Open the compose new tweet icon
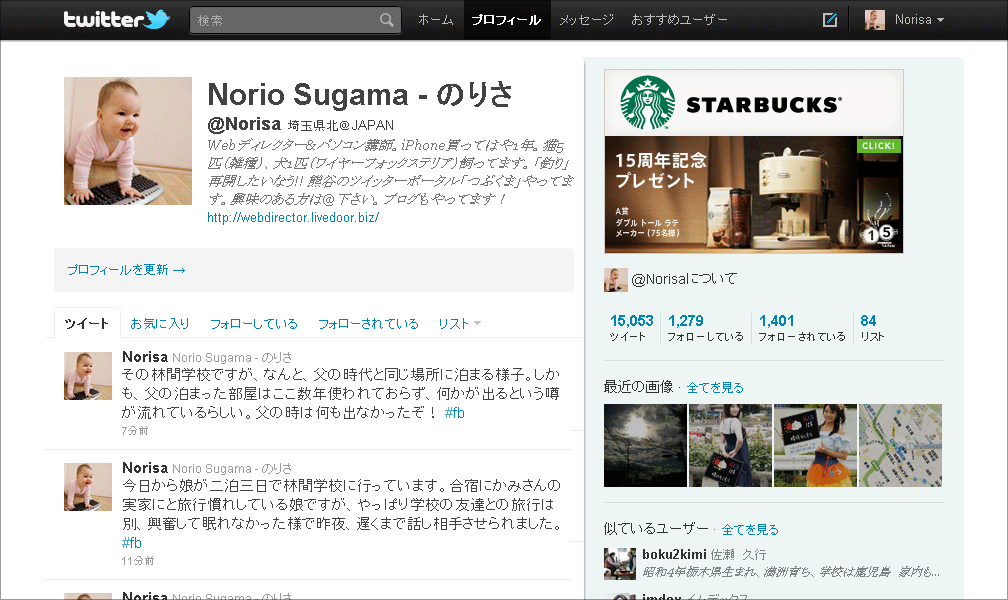1008x600 pixels. [830, 20]
